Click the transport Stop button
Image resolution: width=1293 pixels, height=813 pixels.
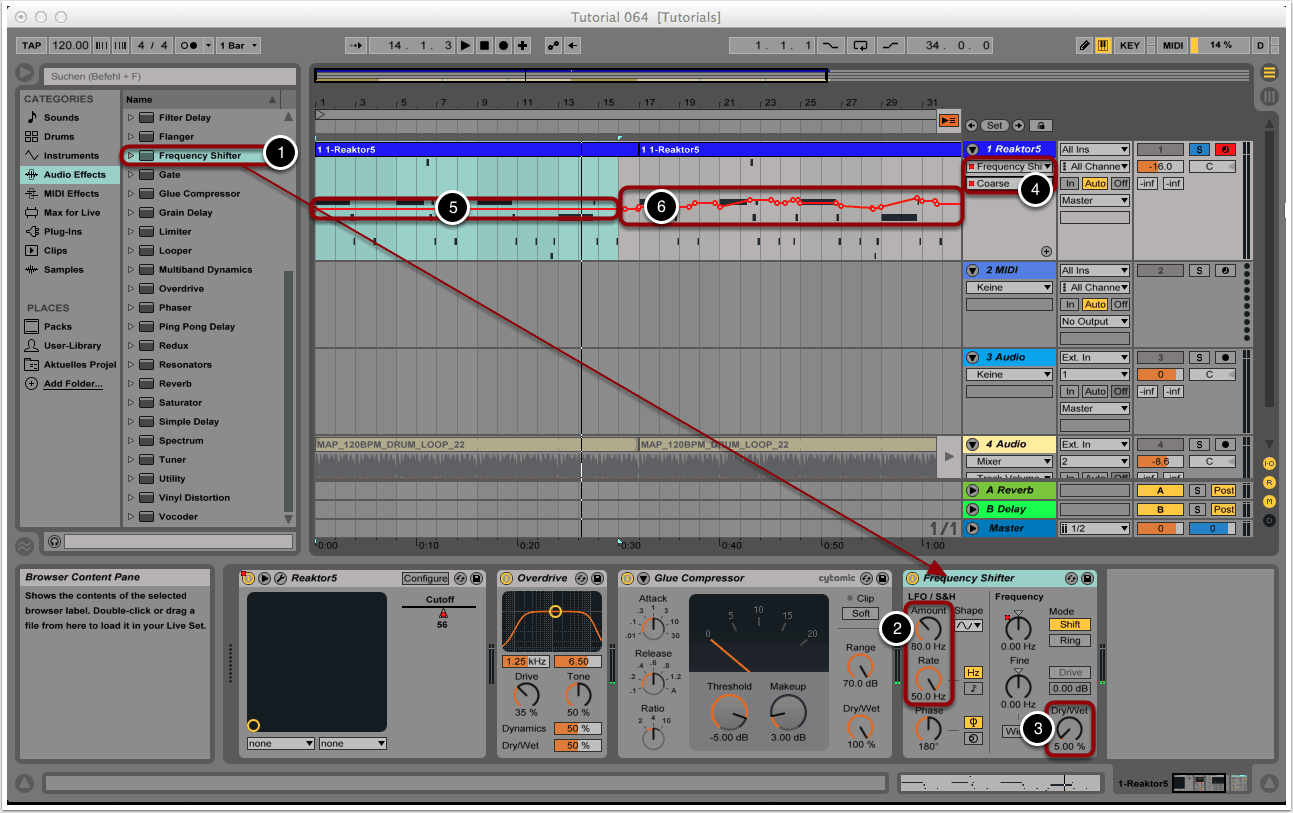tap(484, 46)
